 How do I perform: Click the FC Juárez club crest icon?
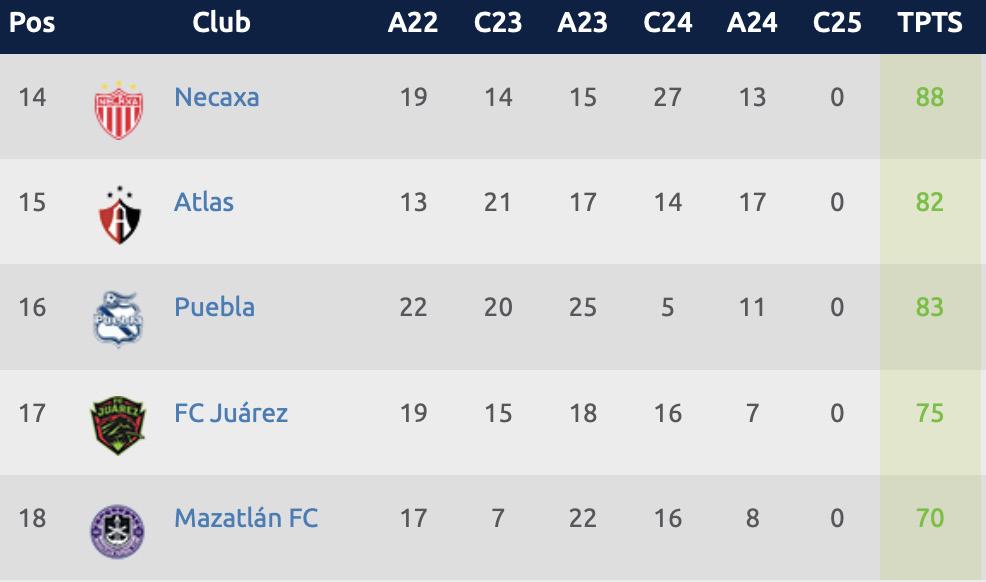[x=118, y=425]
